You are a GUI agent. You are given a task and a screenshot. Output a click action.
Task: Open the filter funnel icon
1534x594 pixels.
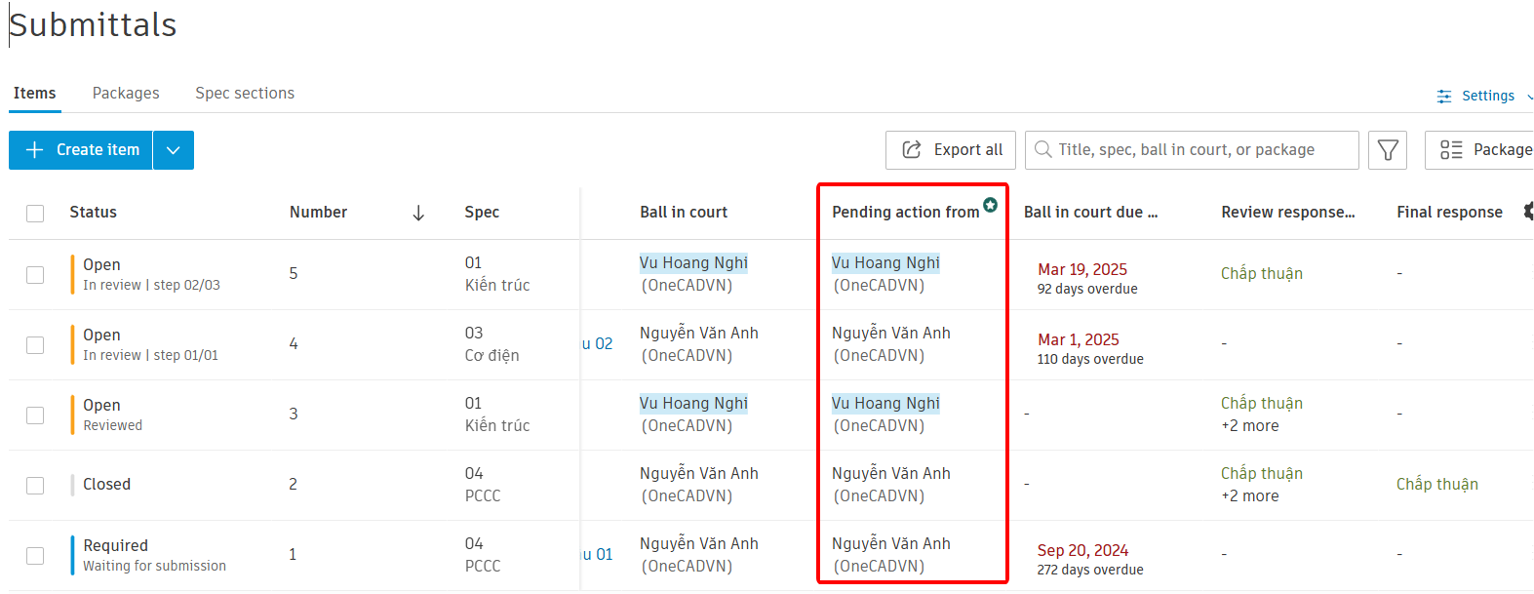coord(1388,150)
